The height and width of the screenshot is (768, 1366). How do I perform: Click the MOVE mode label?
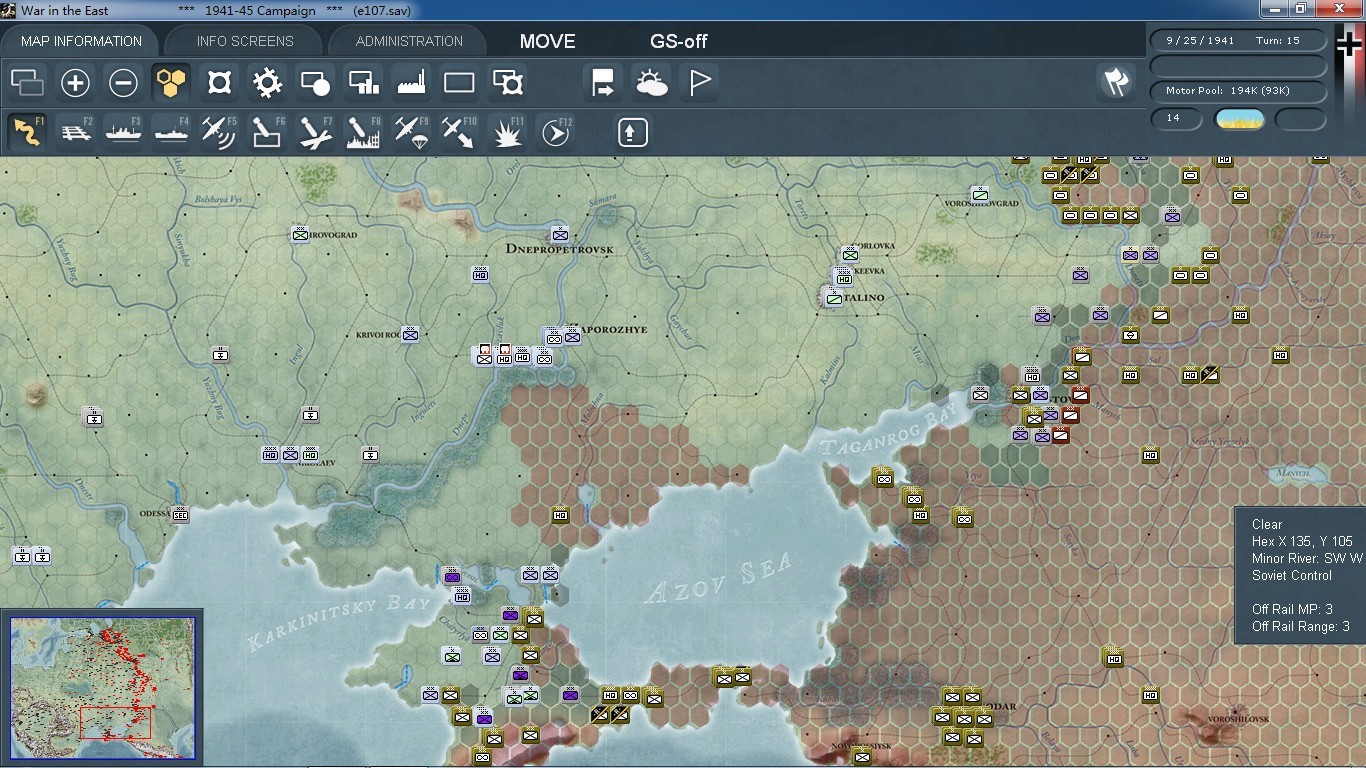pyautogui.click(x=547, y=41)
